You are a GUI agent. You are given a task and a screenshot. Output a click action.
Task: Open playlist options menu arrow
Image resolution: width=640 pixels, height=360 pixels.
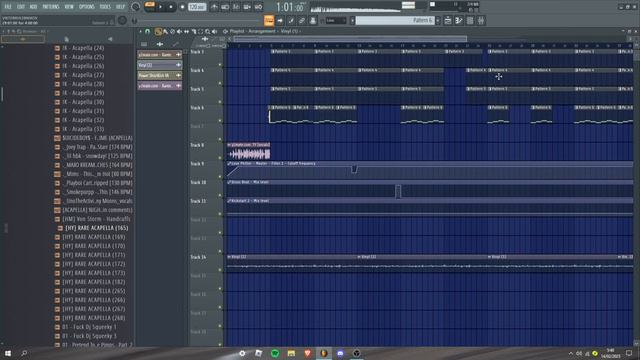140,31
